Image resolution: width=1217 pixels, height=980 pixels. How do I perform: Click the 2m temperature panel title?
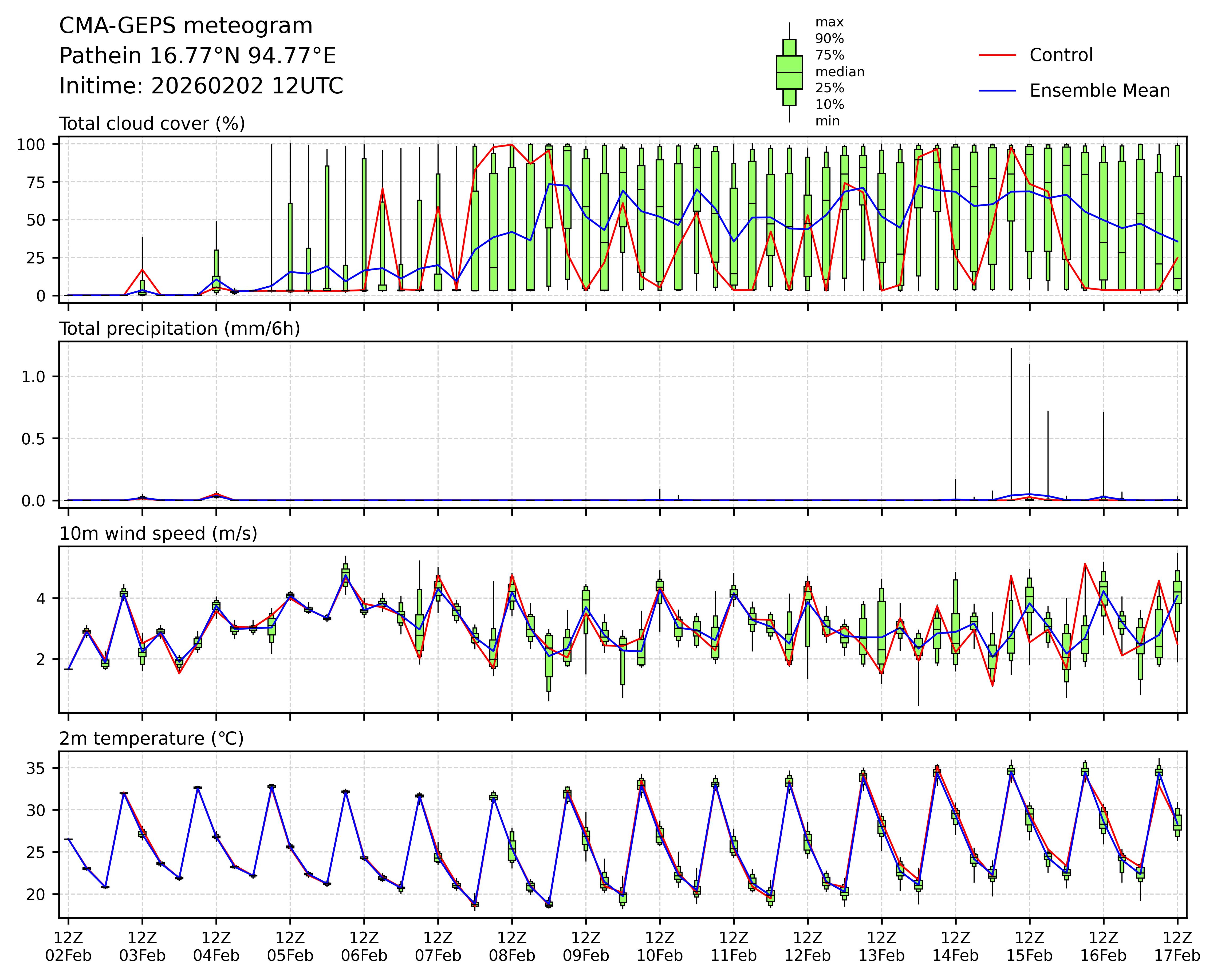151,738
